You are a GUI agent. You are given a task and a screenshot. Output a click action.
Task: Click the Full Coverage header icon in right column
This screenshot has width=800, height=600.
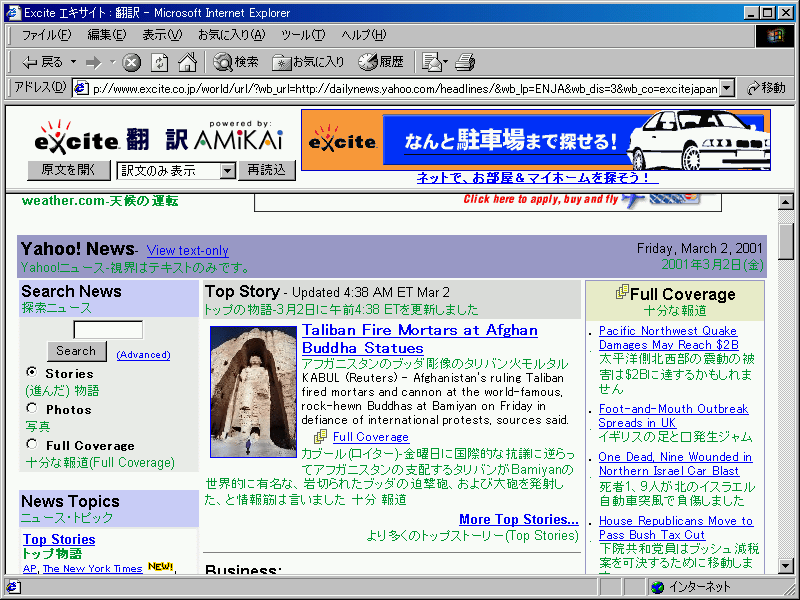[622, 292]
